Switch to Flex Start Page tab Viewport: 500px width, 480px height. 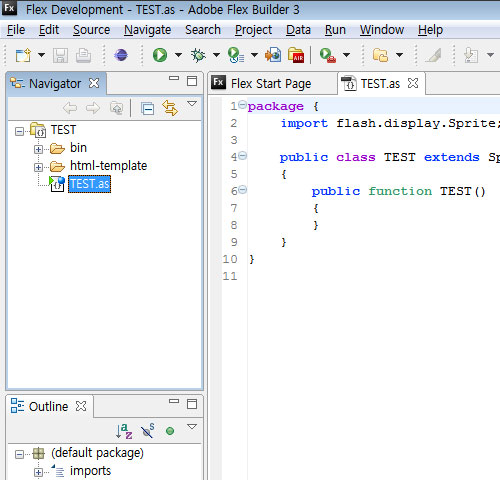point(271,84)
